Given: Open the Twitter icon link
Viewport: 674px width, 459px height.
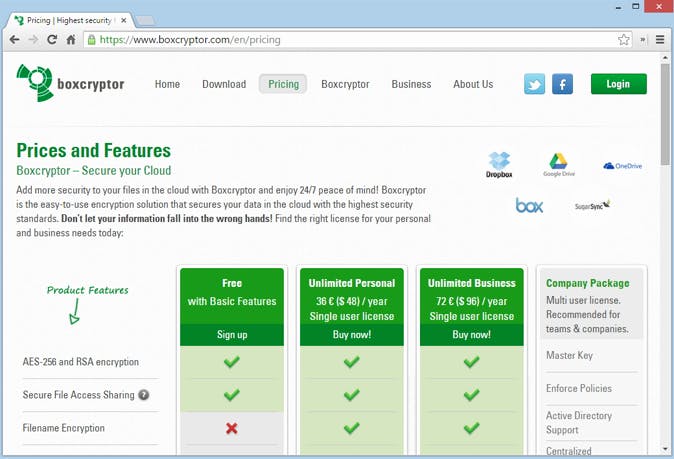Looking at the screenshot, I should [534, 84].
